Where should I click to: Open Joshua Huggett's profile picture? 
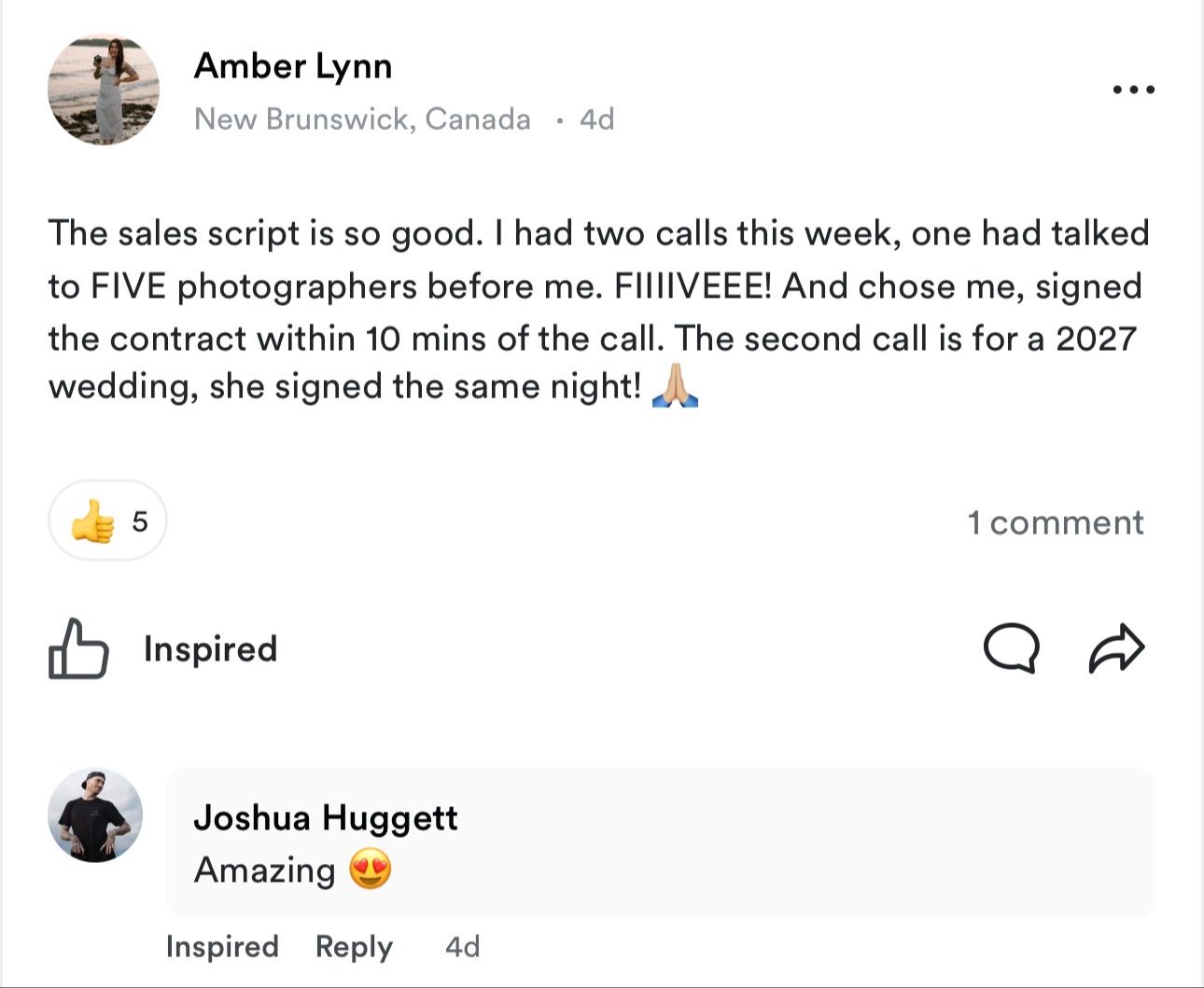[x=95, y=815]
